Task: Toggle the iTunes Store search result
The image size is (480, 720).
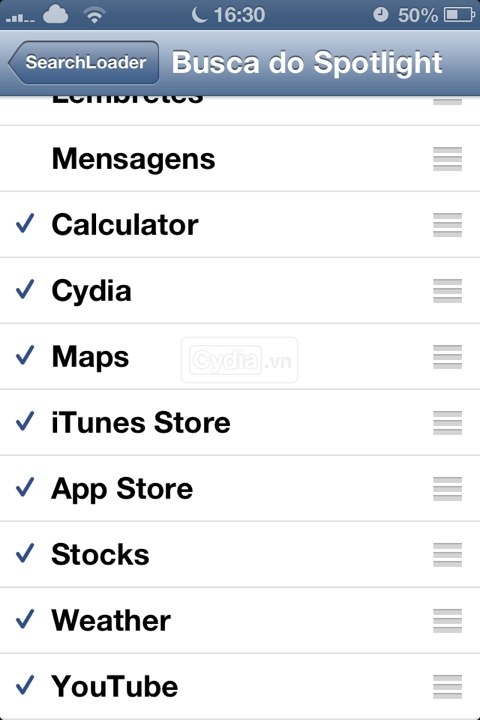Action: point(240,422)
